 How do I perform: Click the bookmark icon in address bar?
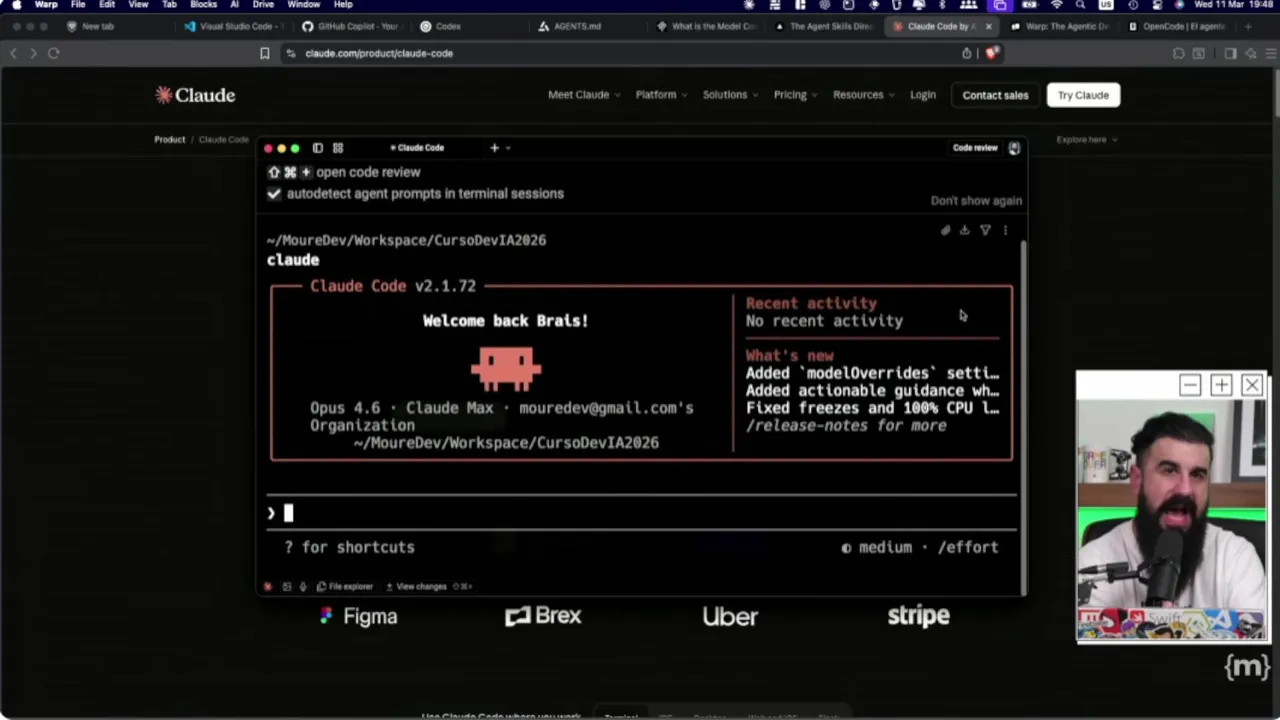point(265,53)
